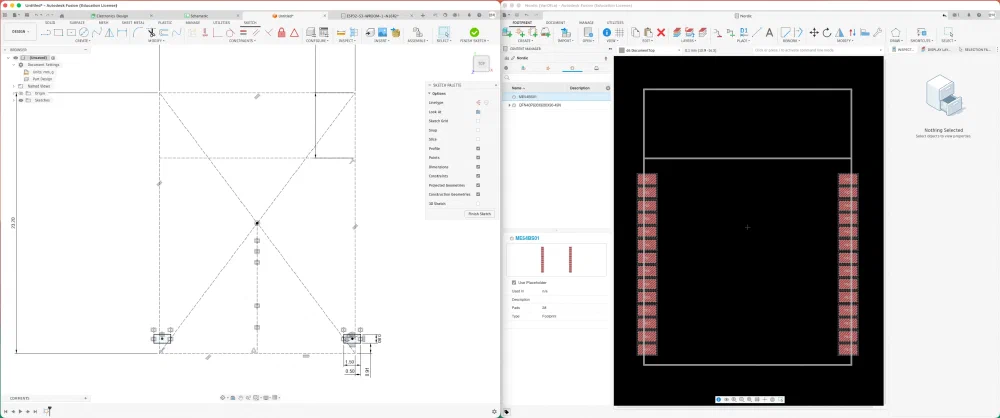Select the Fillet arc tool
This screenshot has height=418, width=1000.
tap(137, 32)
